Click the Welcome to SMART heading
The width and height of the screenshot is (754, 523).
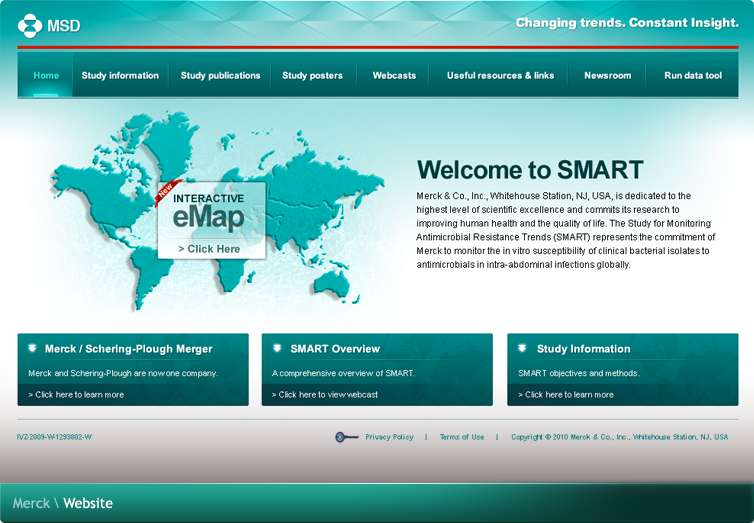pos(530,170)
